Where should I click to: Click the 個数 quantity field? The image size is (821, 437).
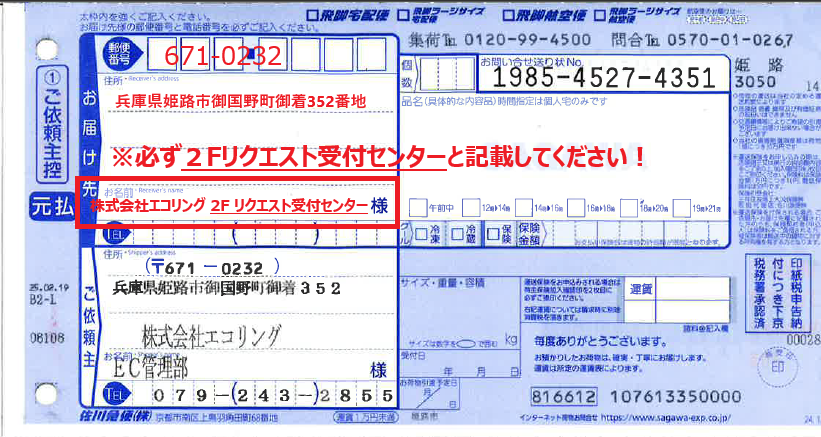click(447, 74)
